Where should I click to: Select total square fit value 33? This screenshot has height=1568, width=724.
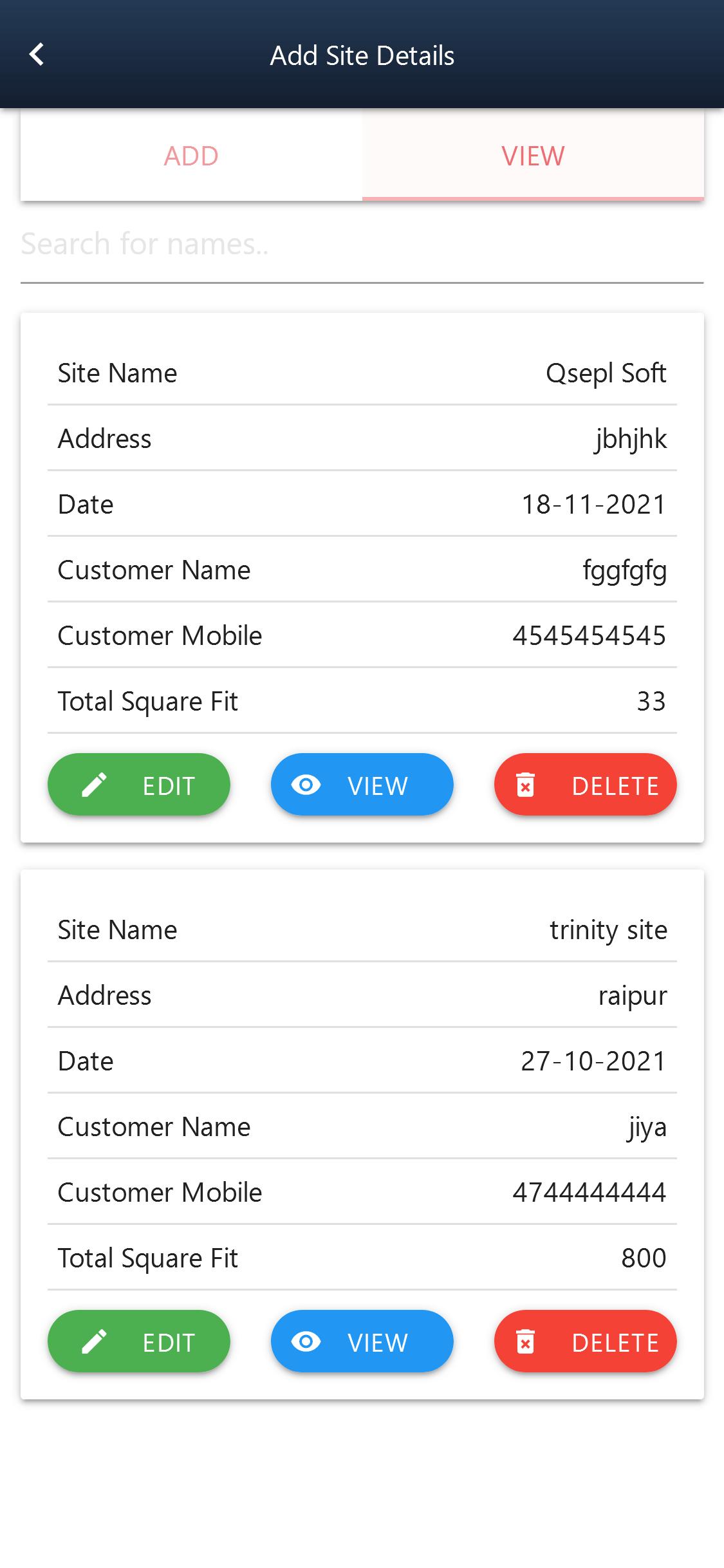651,702
